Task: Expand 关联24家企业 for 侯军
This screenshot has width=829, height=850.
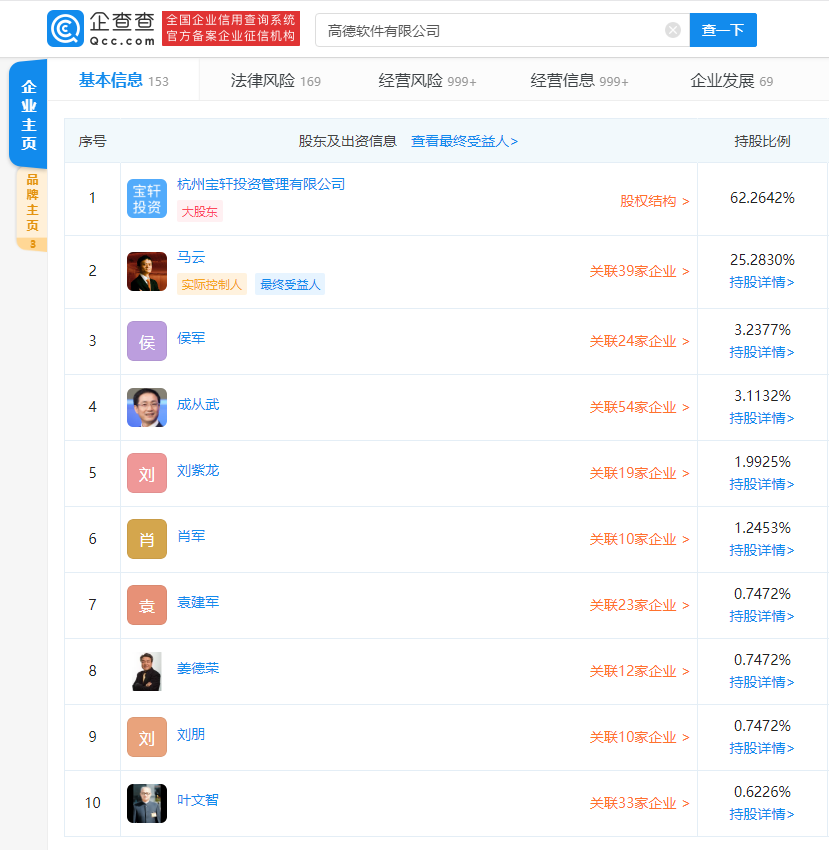Action: tap(639, 341)
